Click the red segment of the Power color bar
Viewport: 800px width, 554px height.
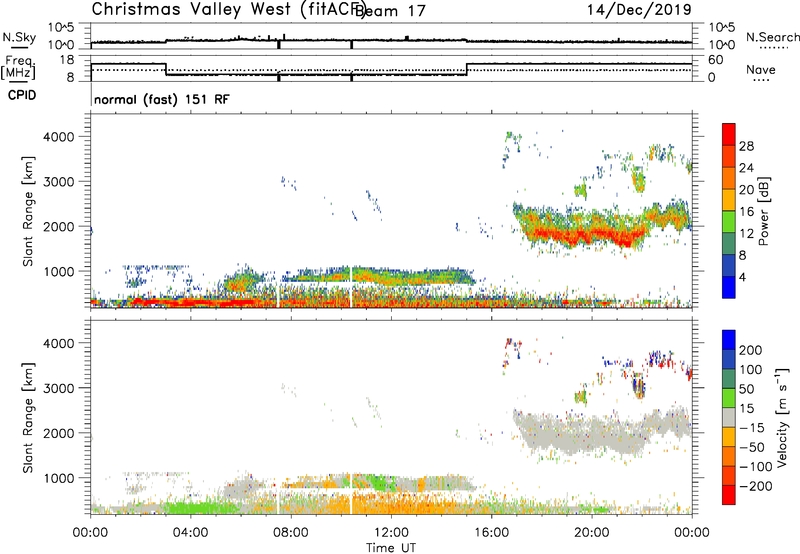pyautogui.click(x=729, y=135)
